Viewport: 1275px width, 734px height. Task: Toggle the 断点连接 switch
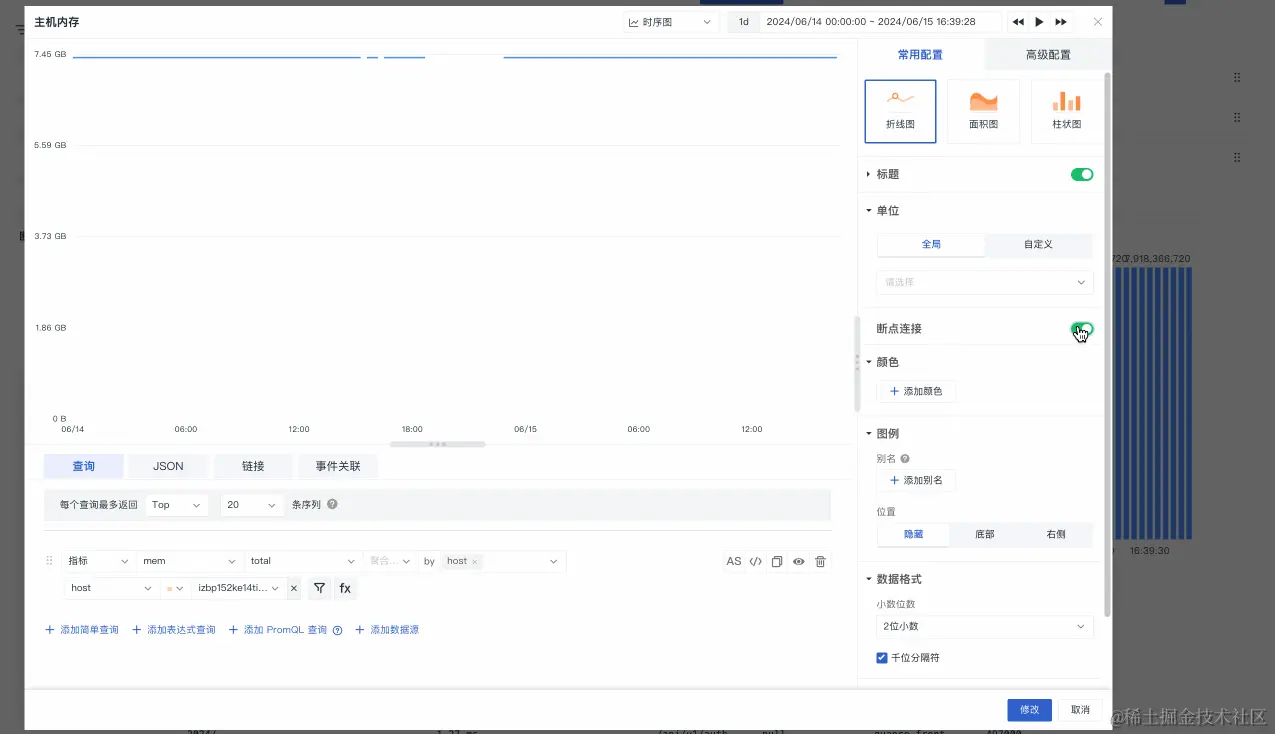tap(1081, 328)
